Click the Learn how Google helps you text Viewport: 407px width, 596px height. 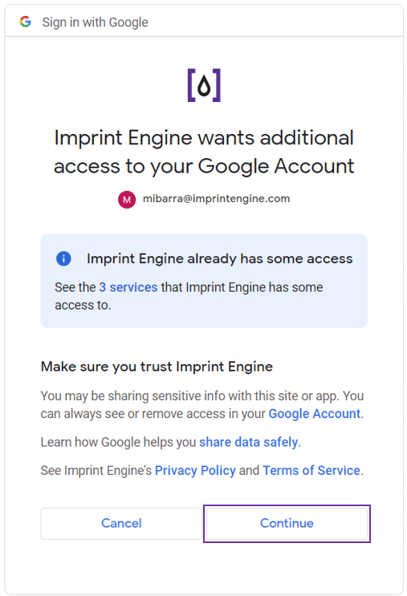(x=118, y=442)
